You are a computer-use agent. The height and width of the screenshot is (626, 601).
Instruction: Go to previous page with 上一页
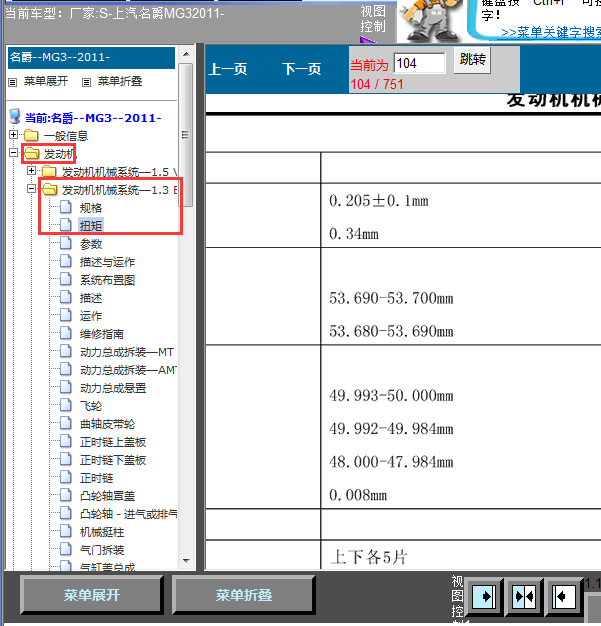click(x=228, y=69)
